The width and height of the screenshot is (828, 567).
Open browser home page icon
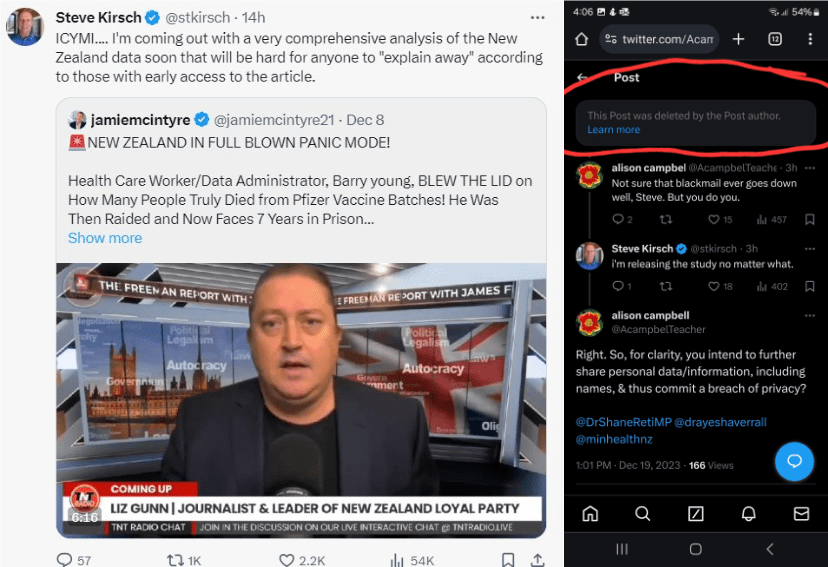[x=582, y=39]
